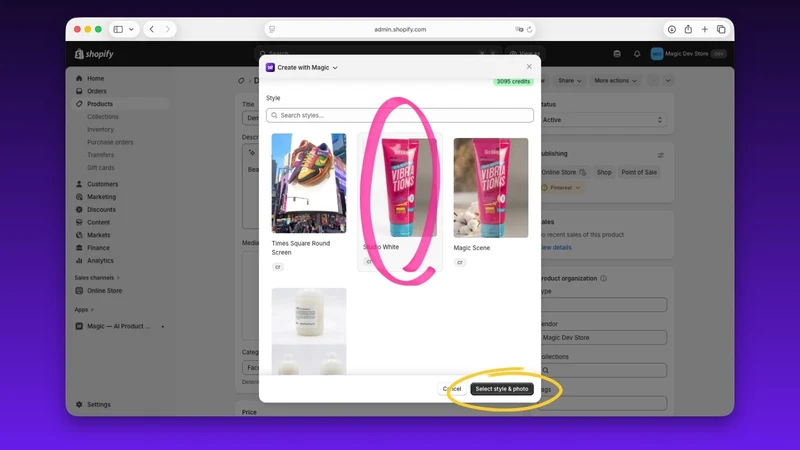Open Transfers under Products
The width and height of the screenshot is (800, 450).
101,155
